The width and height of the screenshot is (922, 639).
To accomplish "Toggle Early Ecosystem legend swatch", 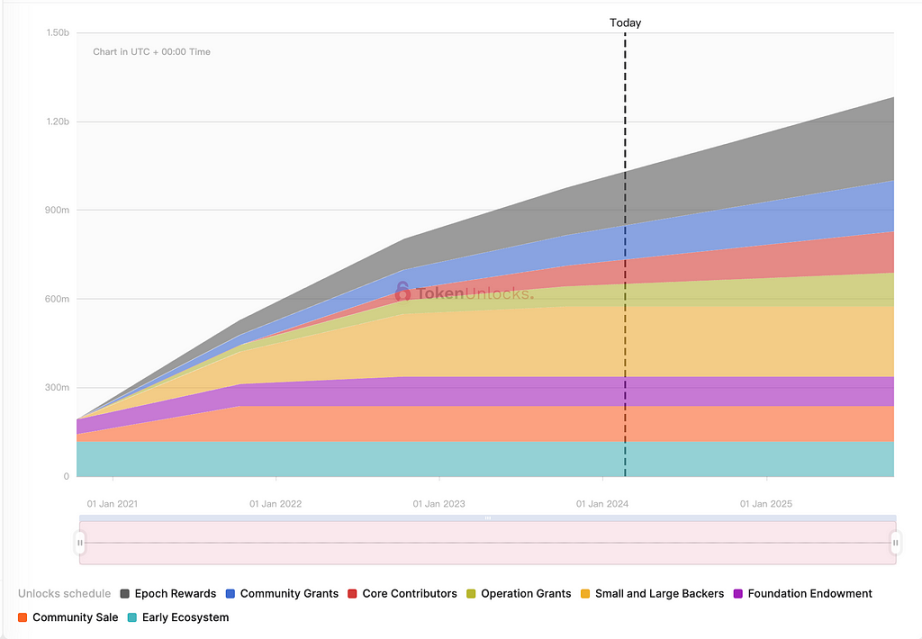I will click(132, 617).
